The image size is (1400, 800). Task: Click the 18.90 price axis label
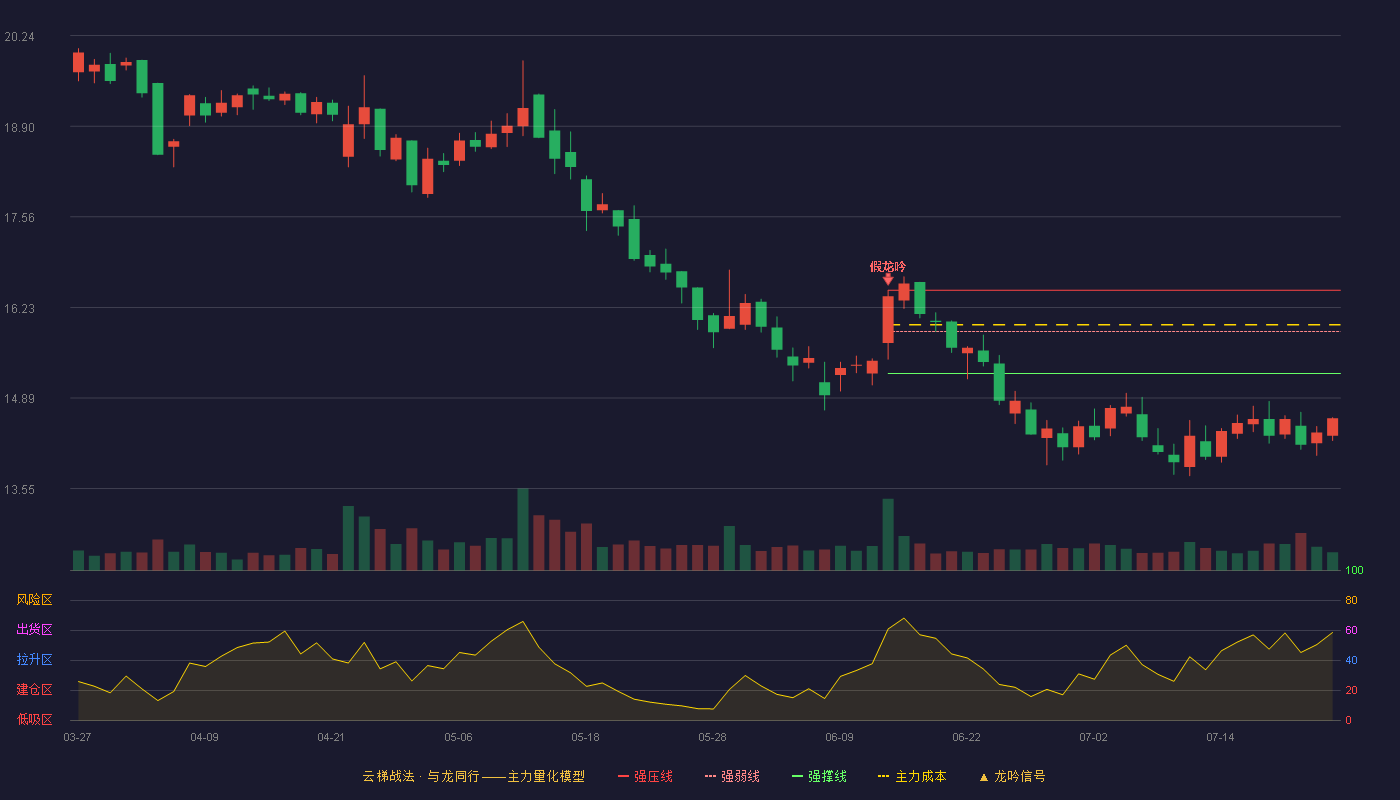point(19,128)
